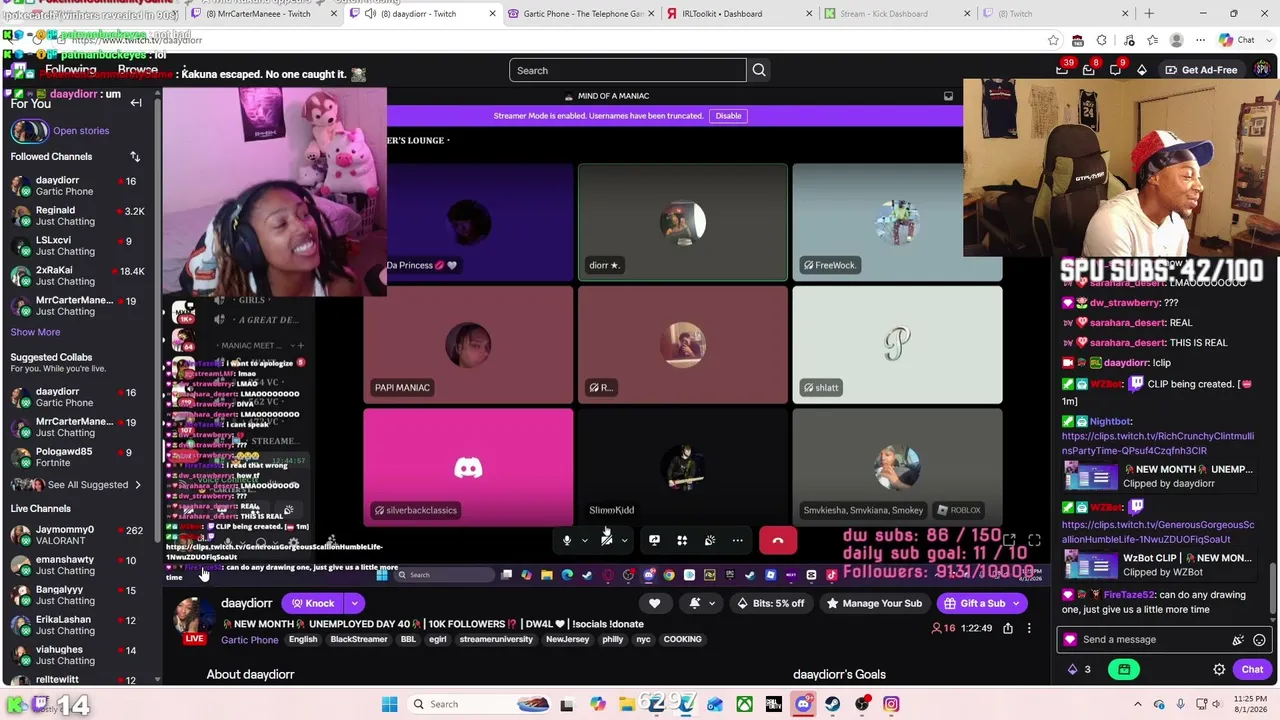Show more followed channels

[x=35, y=332]
